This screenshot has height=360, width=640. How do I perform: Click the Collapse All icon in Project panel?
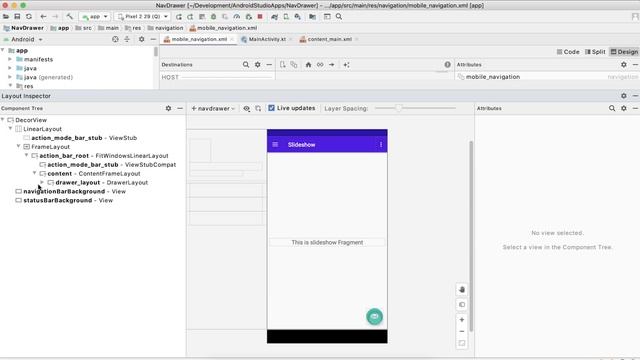pos(127,40)
